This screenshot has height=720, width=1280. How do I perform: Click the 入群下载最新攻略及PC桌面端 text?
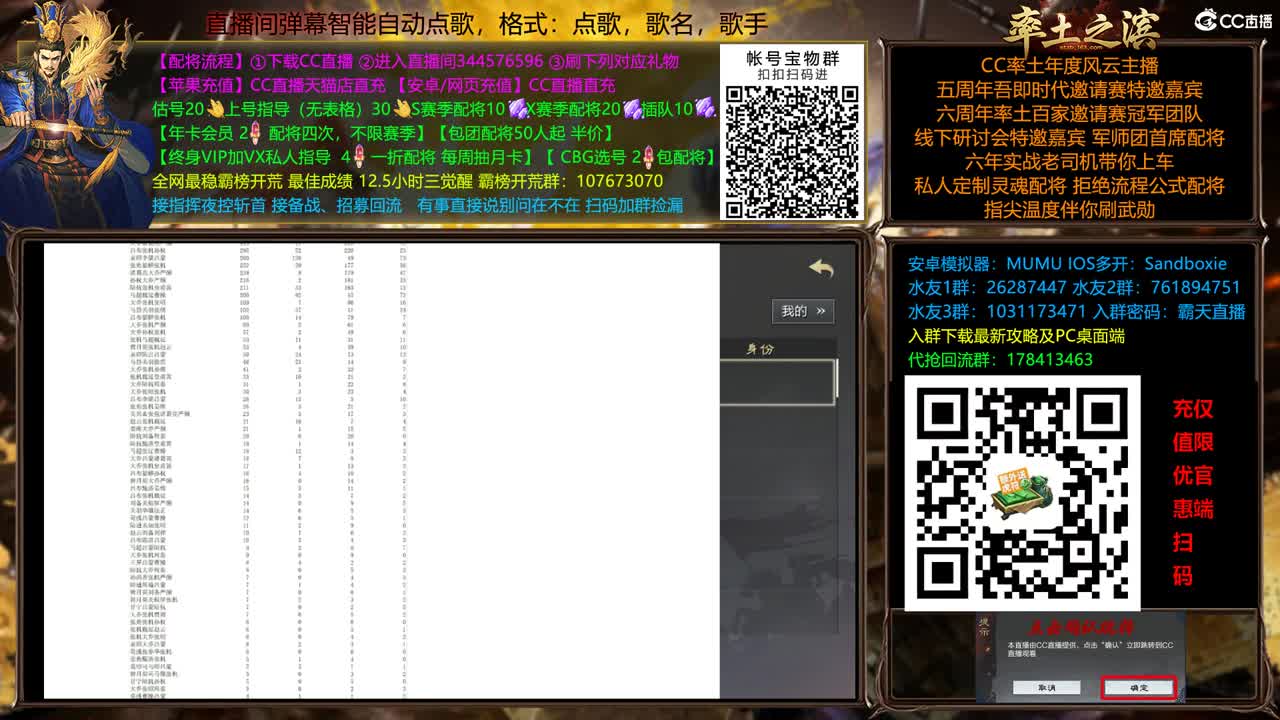point(1016,336)
